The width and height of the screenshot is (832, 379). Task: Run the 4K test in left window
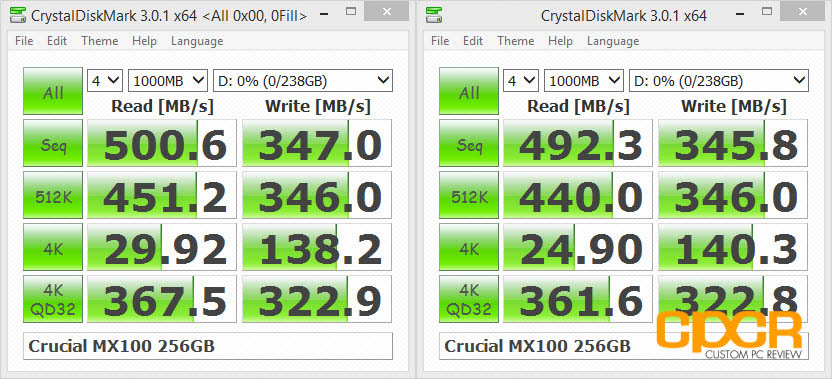pos(53,247)
